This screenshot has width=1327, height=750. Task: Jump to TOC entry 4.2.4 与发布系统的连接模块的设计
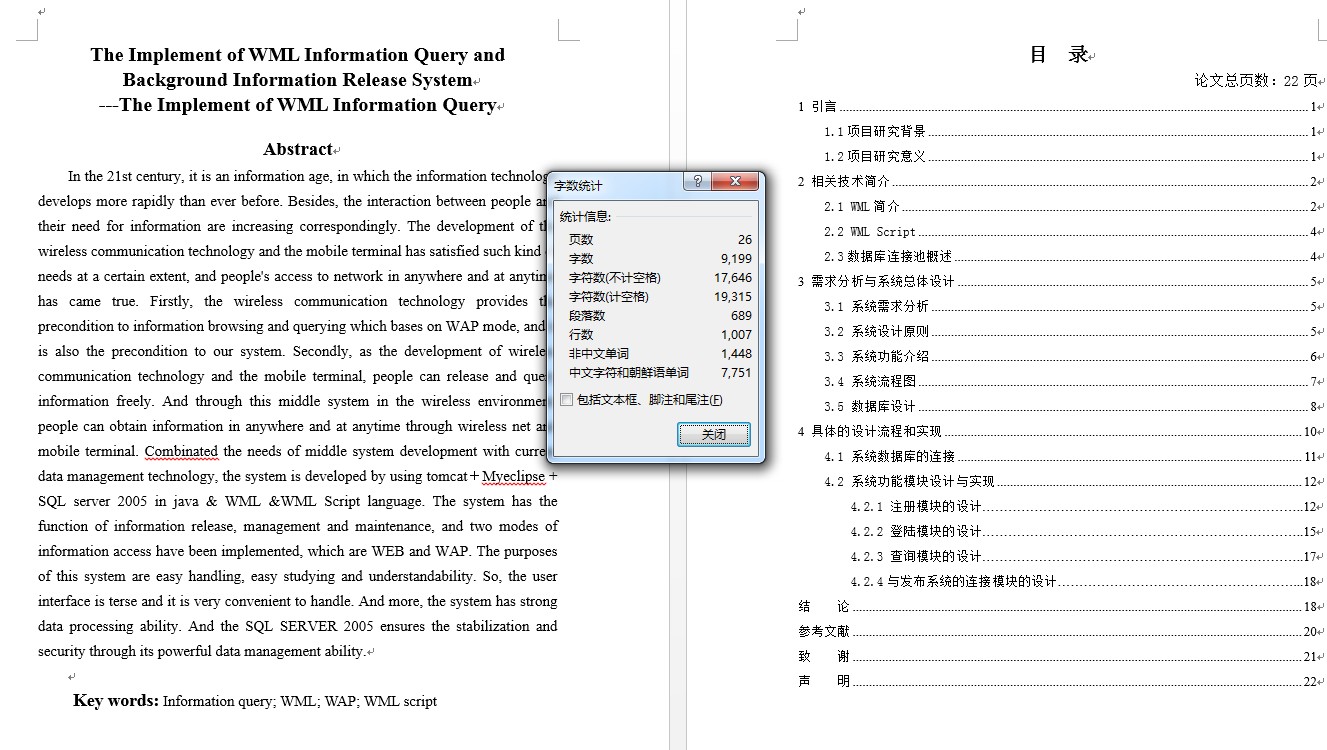(x=1085, y=581)
